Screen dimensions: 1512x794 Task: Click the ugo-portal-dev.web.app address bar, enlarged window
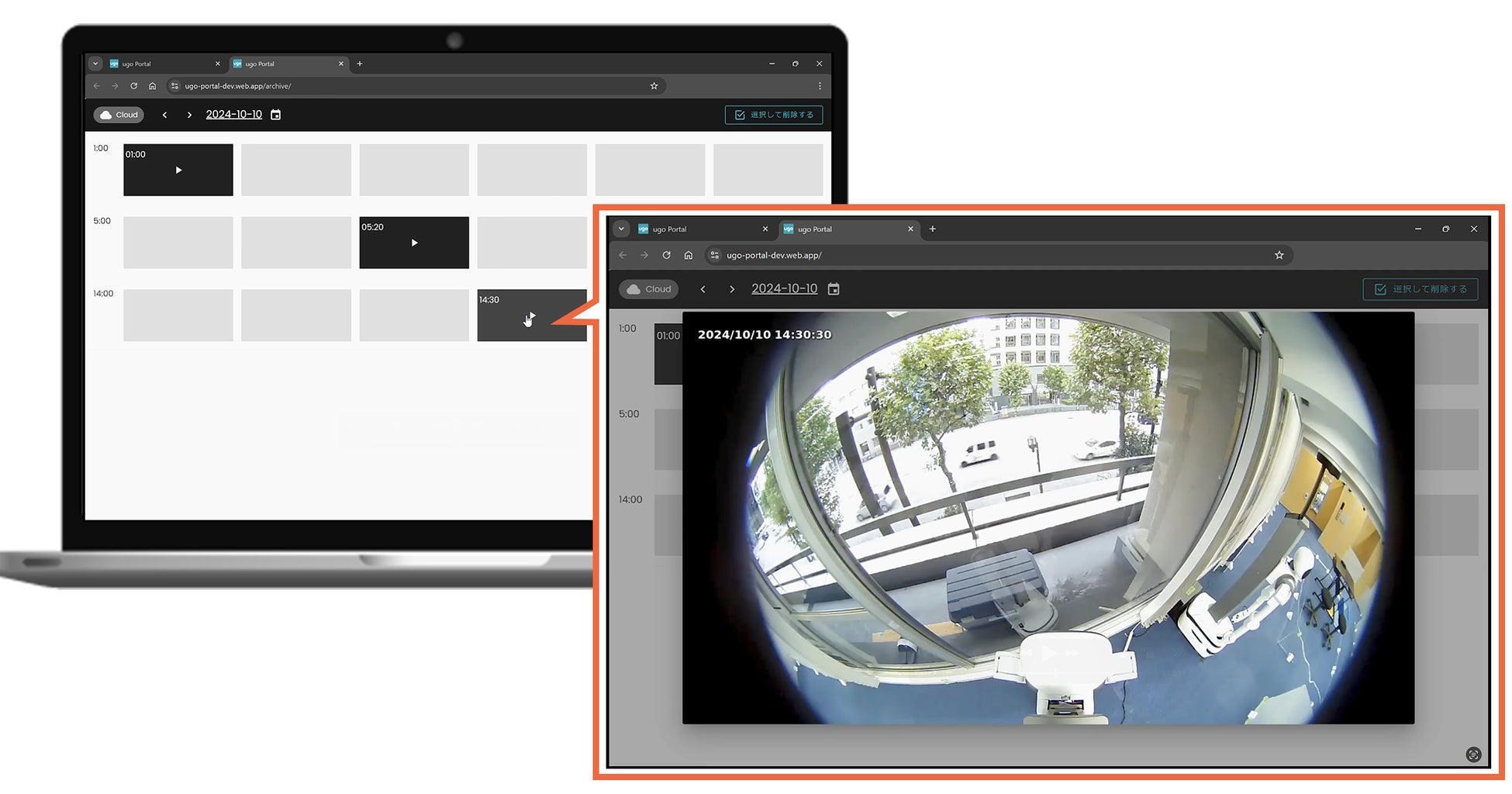tap(999, 255)
